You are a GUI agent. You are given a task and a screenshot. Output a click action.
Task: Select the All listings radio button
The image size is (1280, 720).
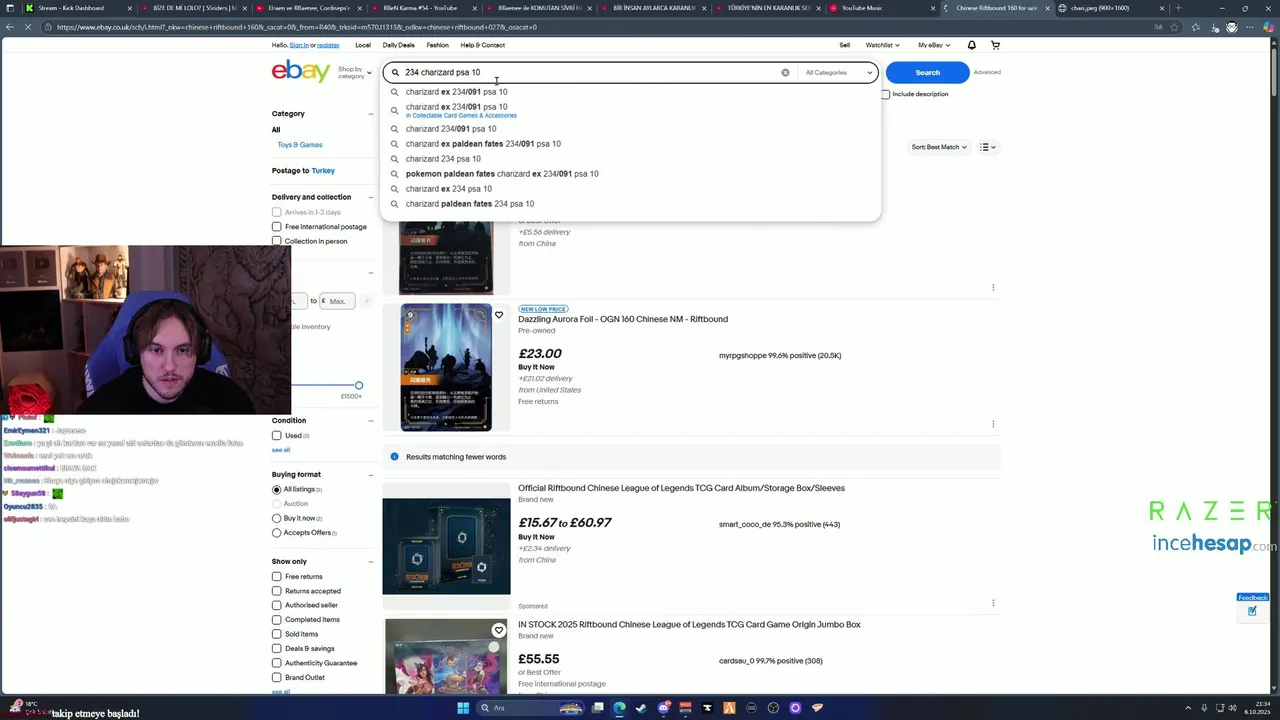pyautogui.click(x=277, y=489)
